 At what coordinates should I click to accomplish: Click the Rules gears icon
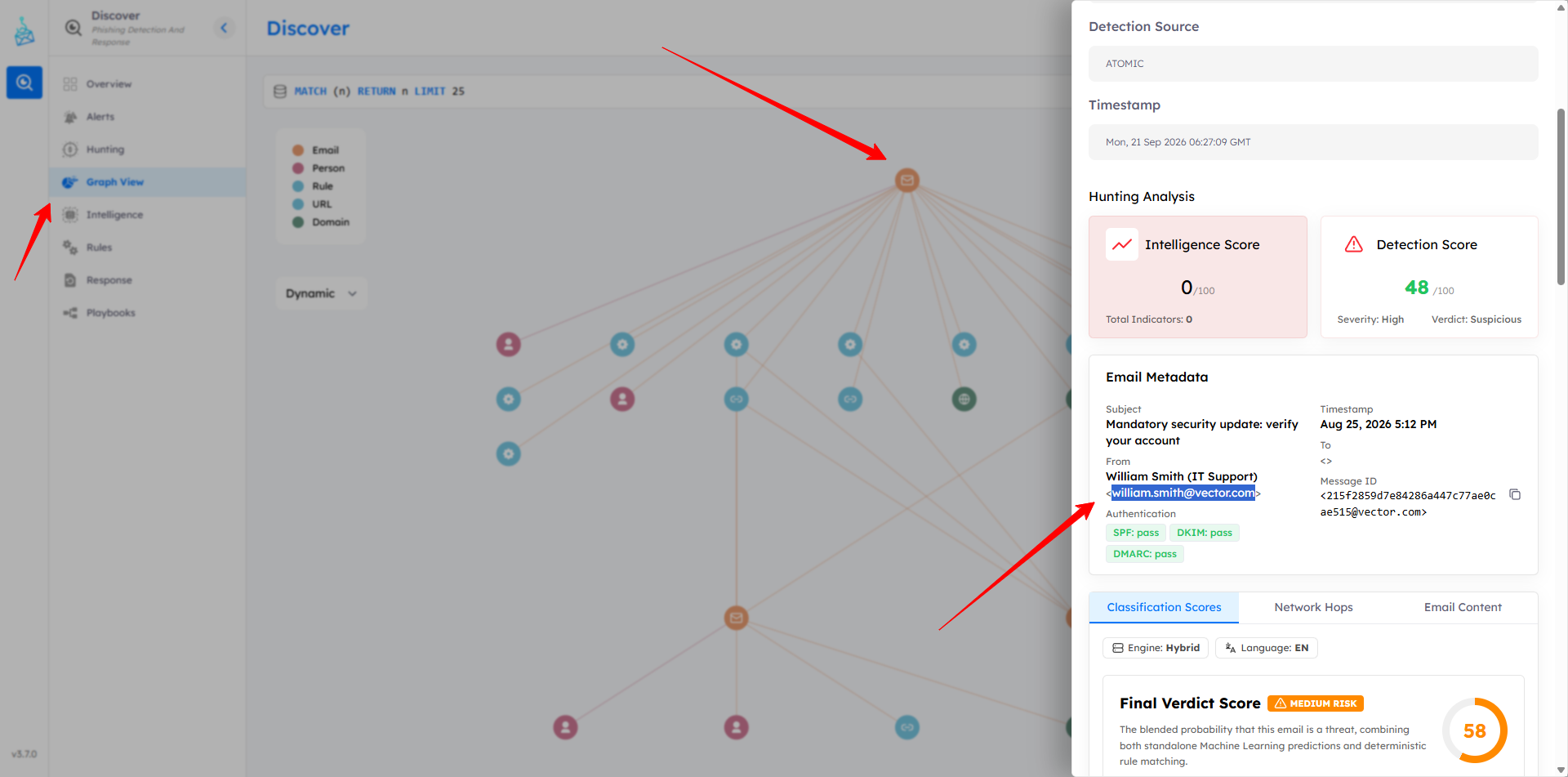70,248
